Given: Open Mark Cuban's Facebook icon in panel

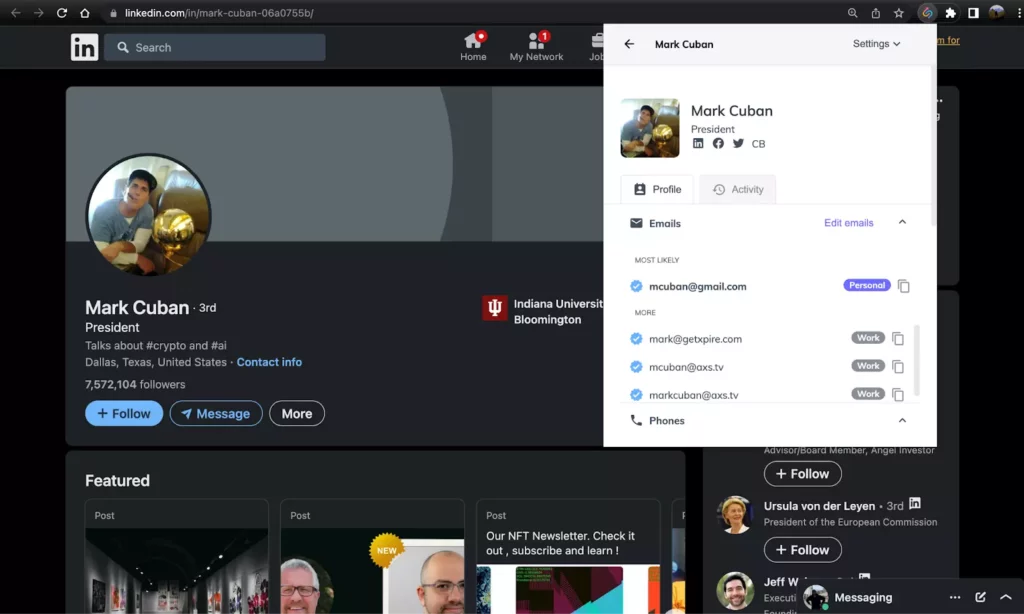Looking at the screenshot, I should pos(718,143).
